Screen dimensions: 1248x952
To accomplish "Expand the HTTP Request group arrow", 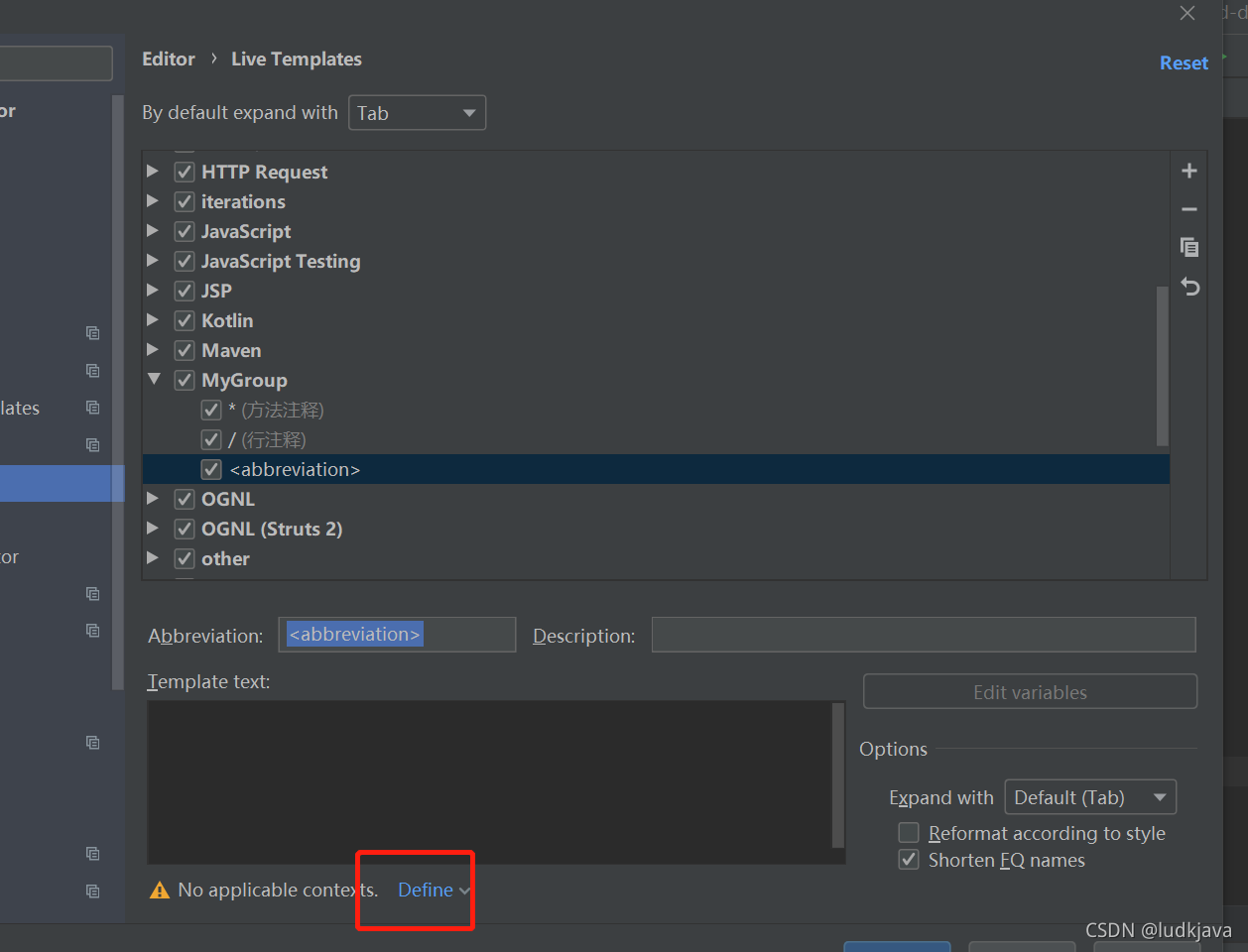I will pyautogui.click(x=153, y=171).
